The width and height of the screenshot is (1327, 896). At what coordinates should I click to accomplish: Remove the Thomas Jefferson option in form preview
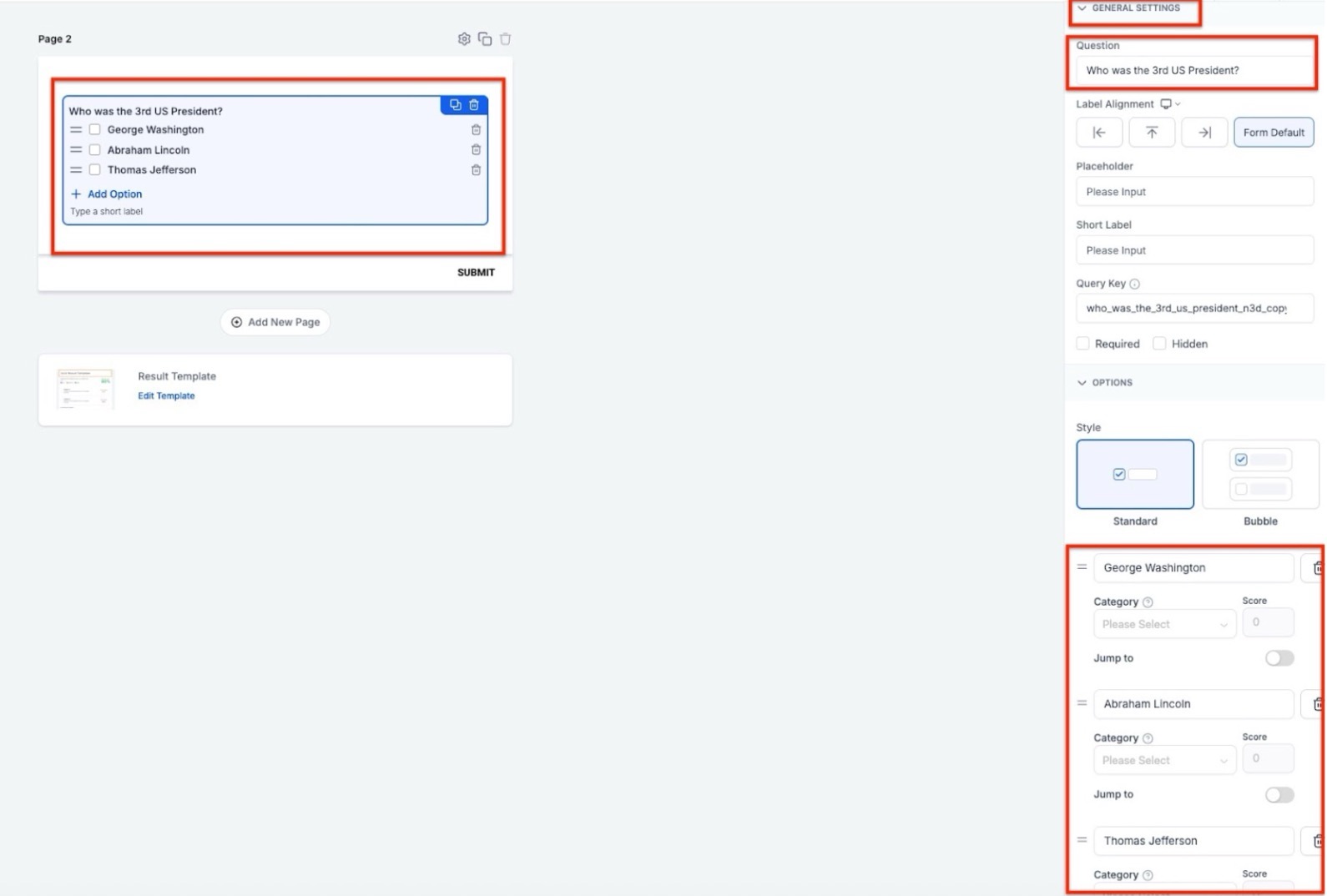(476, 169)
